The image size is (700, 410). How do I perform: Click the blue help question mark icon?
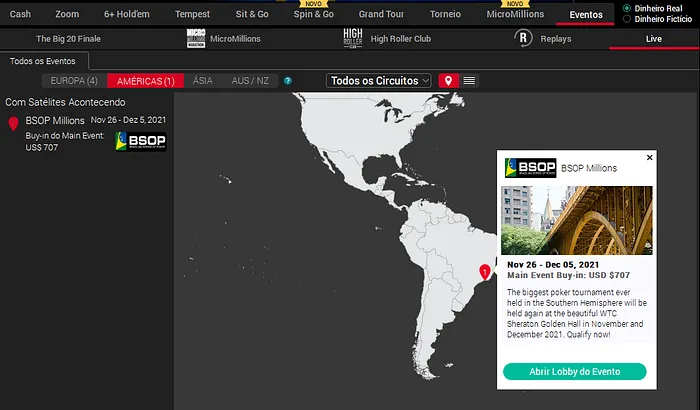(x=288, y=81)
